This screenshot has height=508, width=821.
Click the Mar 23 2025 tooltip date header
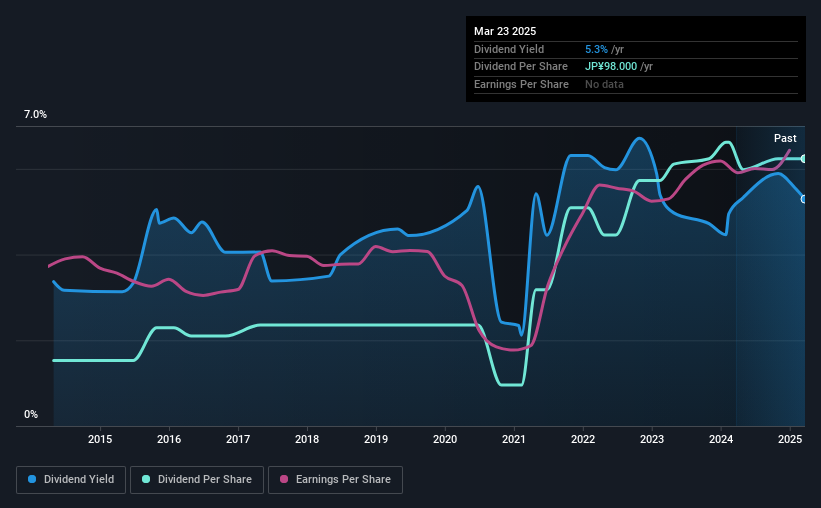point(505,31)
